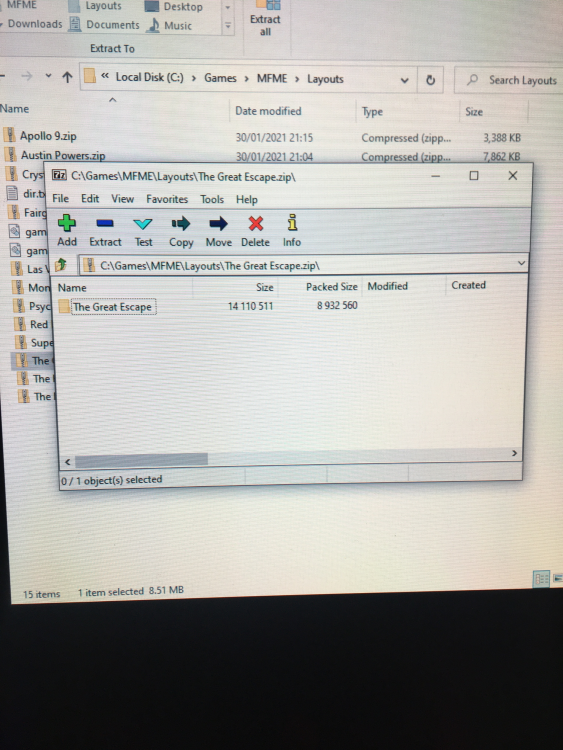
Task: Click the 7-Zip horizontal scrollbar thumb
Action: [x=141, y=460]
